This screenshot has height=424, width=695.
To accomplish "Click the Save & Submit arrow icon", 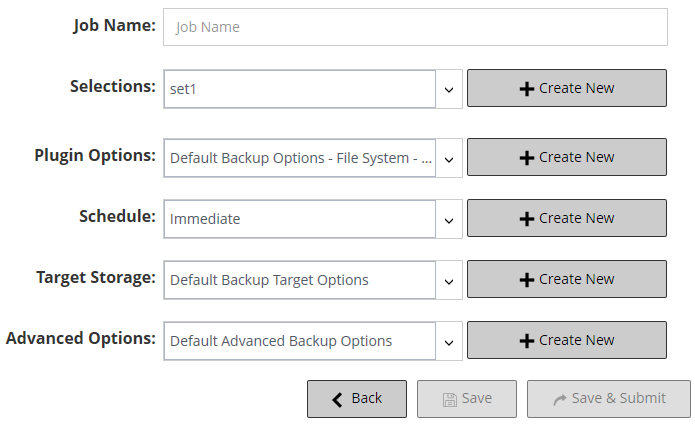I will (x=559, y=398).
